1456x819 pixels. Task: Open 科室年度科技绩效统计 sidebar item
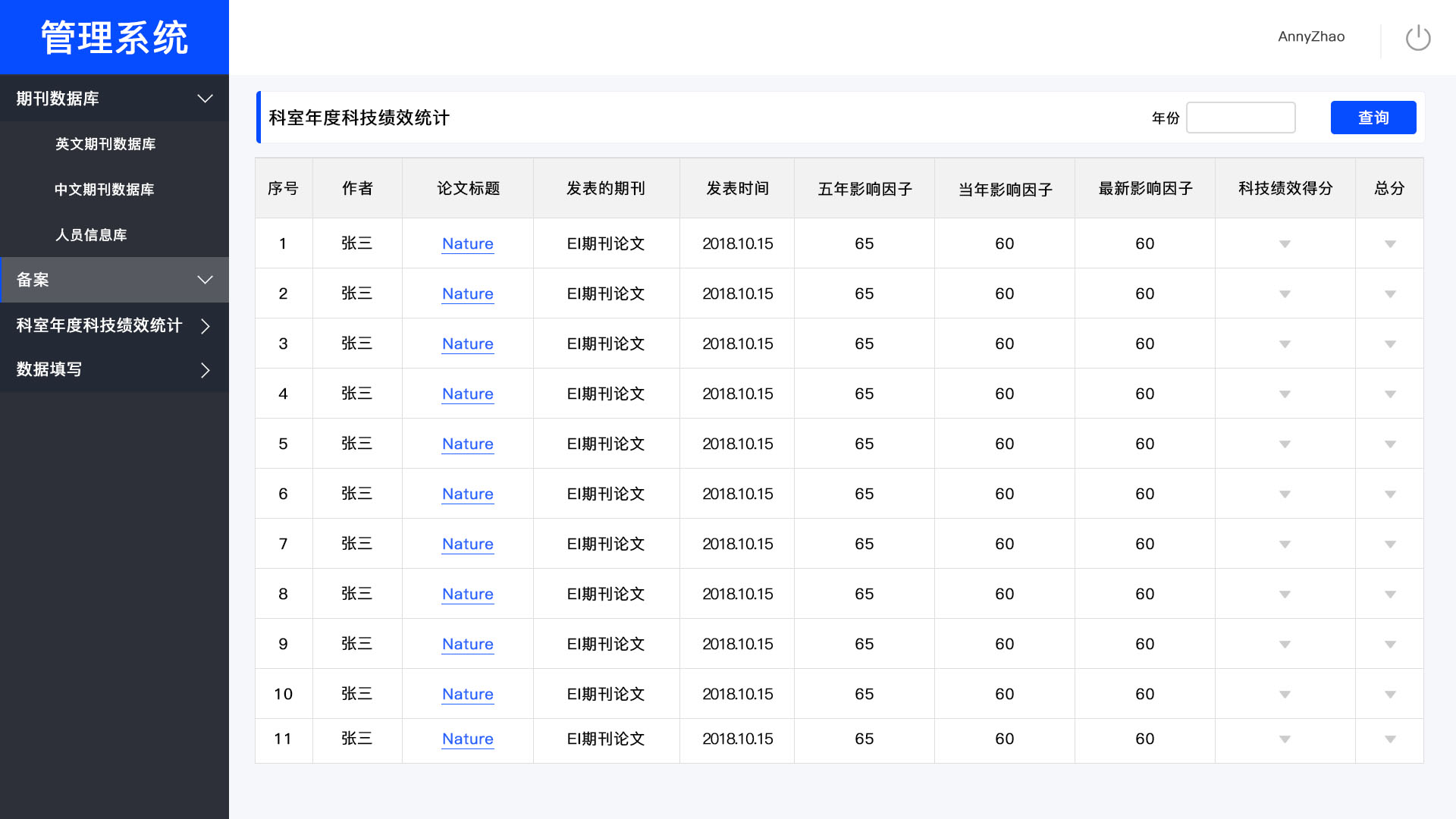coord(99,325)
